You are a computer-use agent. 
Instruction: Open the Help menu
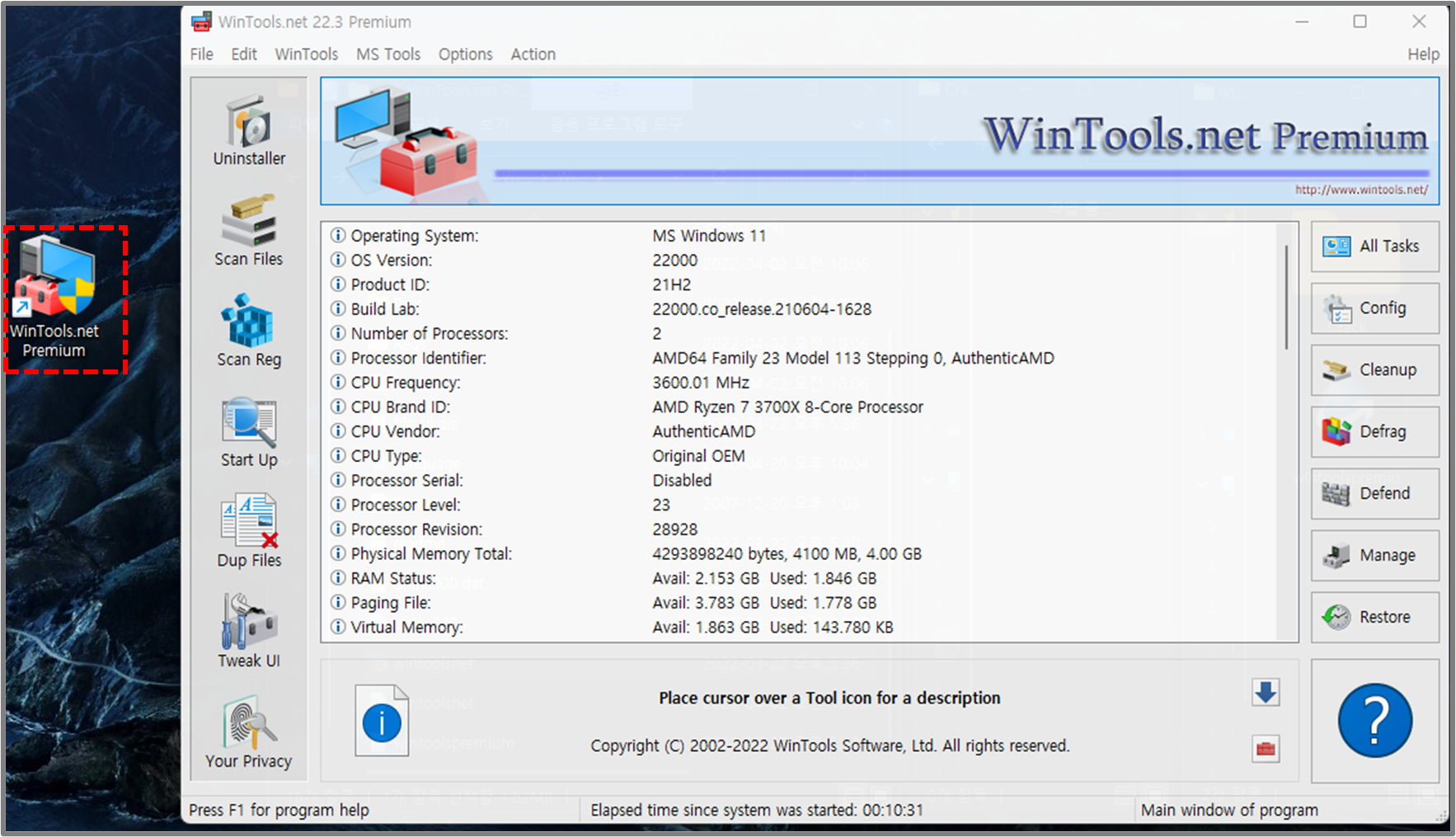click(x=1423, y=54)
